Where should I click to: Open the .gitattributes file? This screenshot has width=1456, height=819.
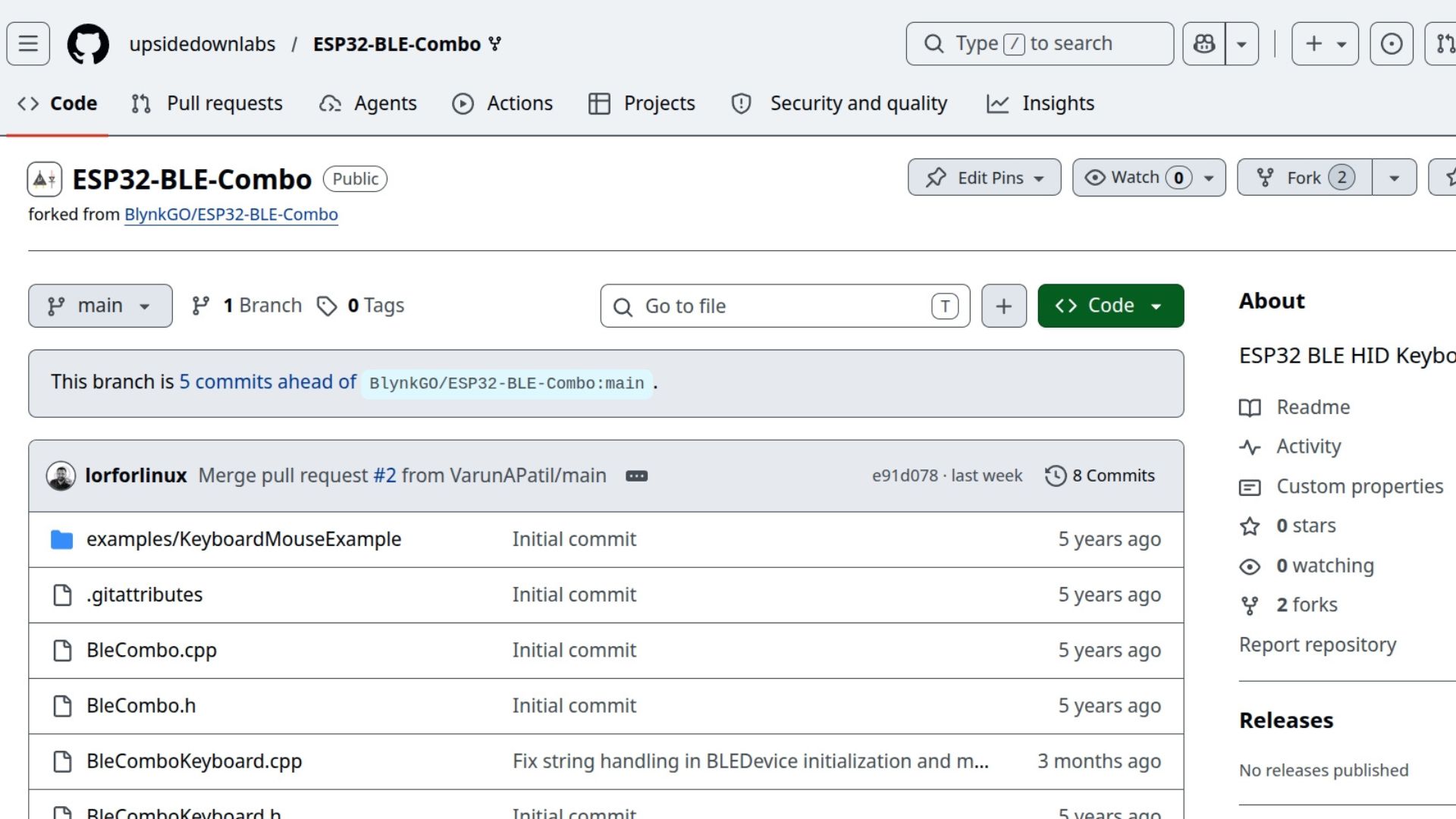point(144,595)
